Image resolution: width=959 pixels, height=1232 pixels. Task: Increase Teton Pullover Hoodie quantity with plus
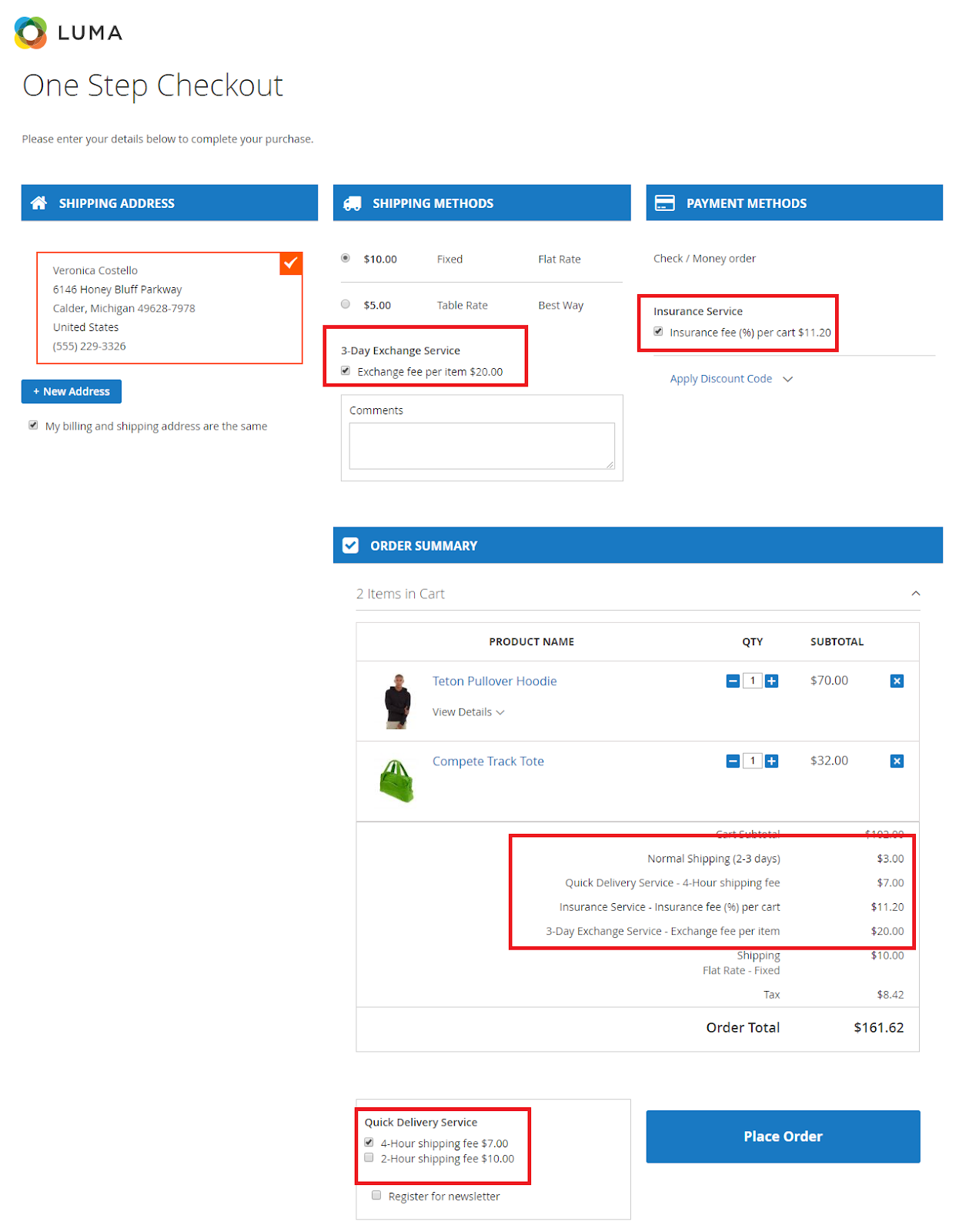[x=771, y=681]
